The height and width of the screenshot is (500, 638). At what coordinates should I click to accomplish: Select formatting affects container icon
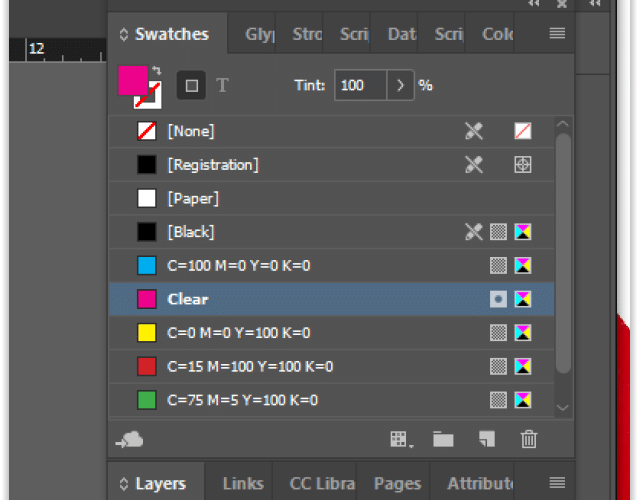click(191, 85)
